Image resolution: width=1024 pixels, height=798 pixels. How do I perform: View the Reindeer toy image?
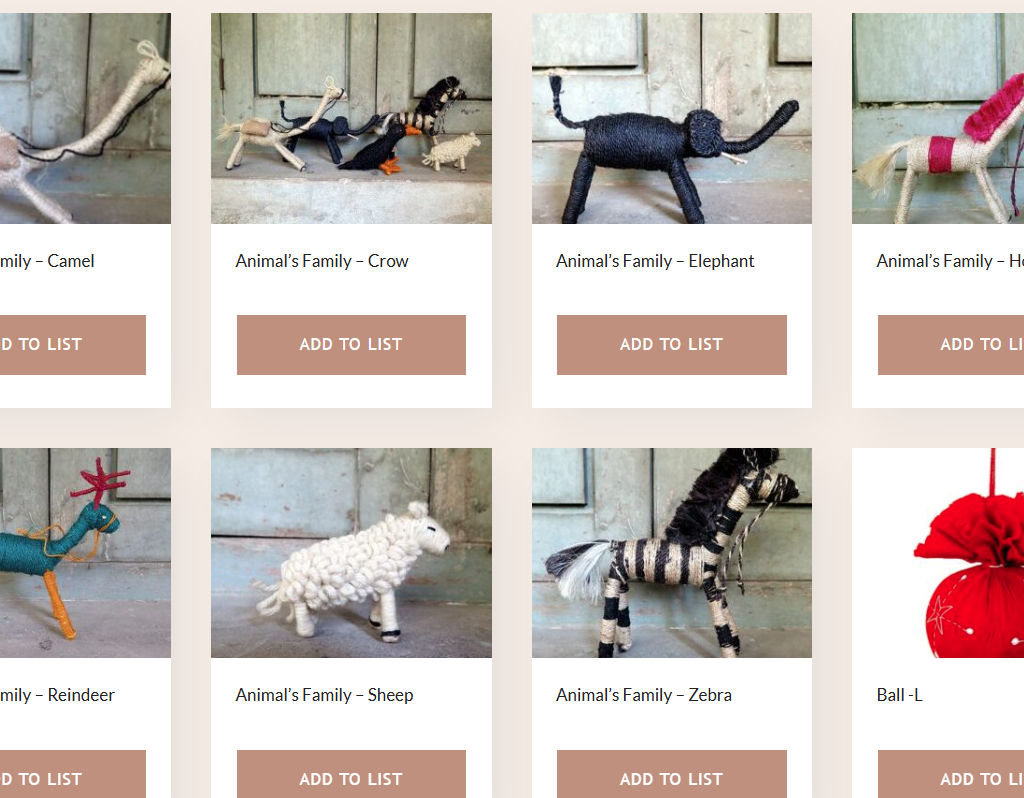(x=86, y=552)
